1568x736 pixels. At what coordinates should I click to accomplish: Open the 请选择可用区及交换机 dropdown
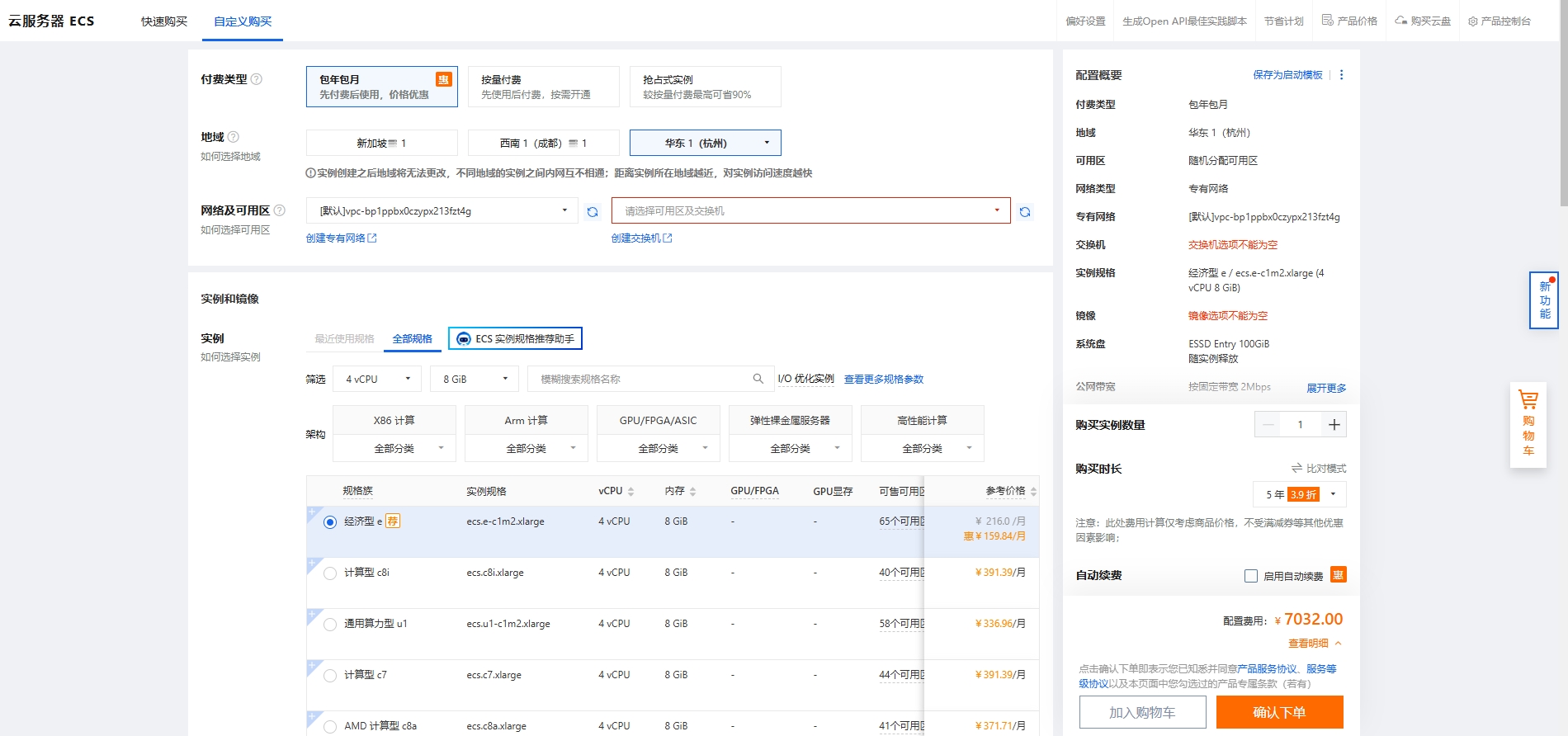[811, 210]
